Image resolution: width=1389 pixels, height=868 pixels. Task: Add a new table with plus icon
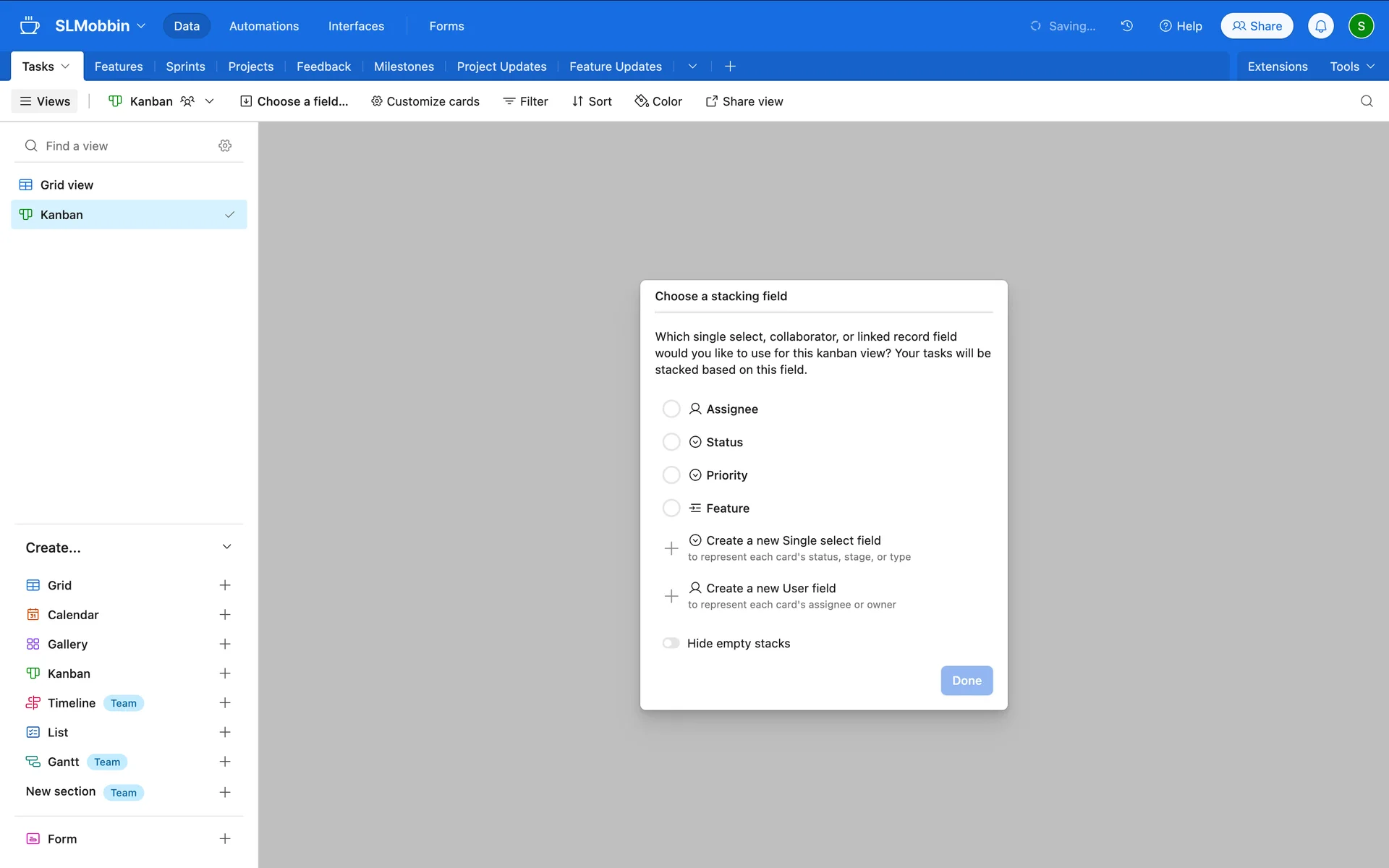point(730,67)
